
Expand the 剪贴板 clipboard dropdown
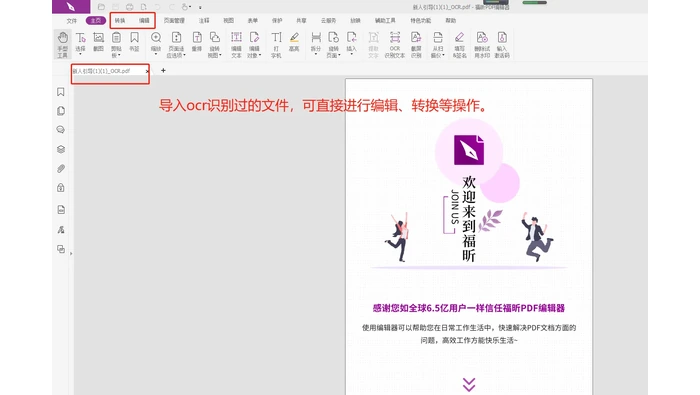[119, 56]
